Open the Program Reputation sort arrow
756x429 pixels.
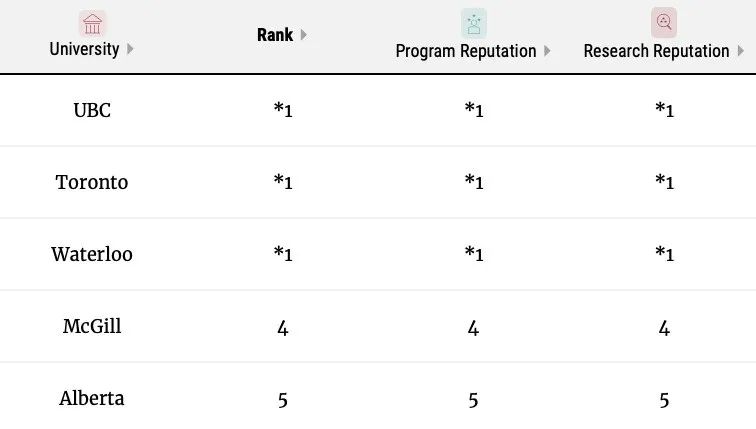[x=547, y=51]
